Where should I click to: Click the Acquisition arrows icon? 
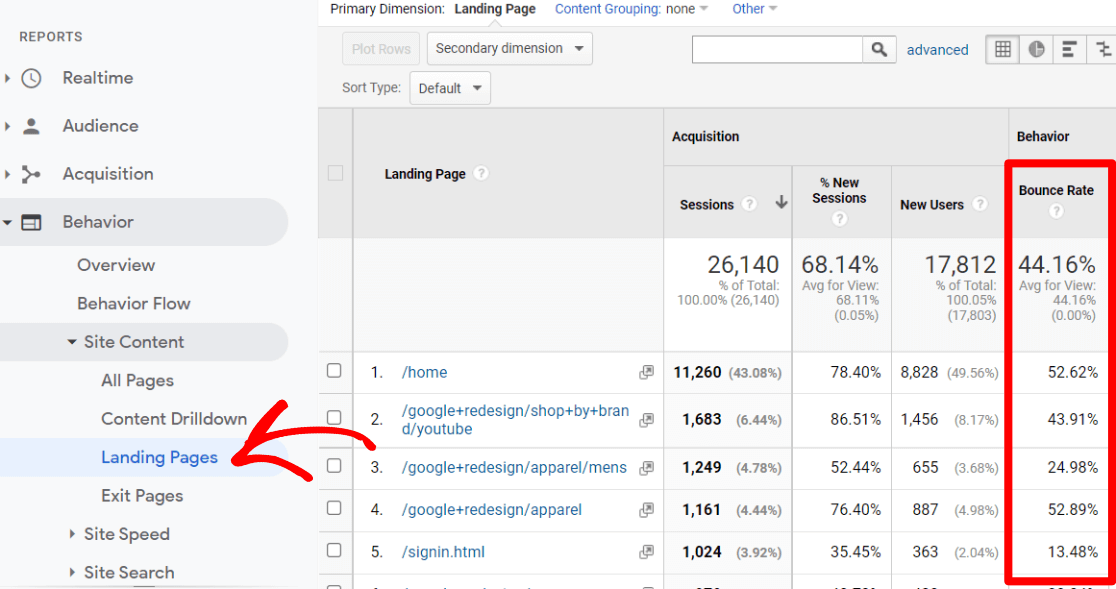tap(31, 174)
